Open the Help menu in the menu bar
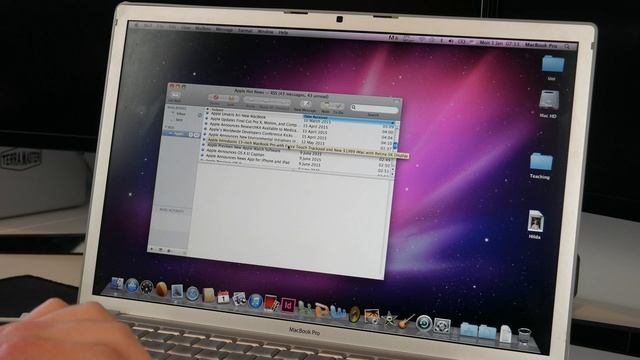 pyautogui.click(x=283, y=32)
